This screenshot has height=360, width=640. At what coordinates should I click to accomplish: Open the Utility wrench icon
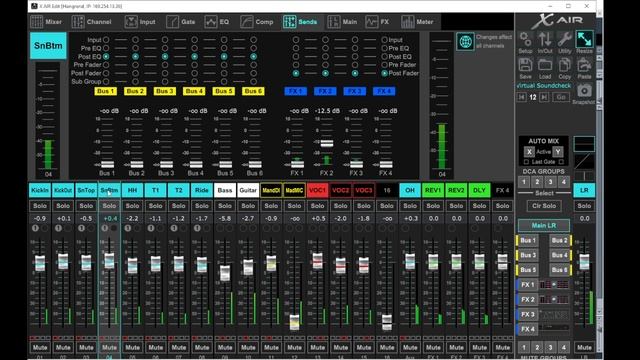564,40
